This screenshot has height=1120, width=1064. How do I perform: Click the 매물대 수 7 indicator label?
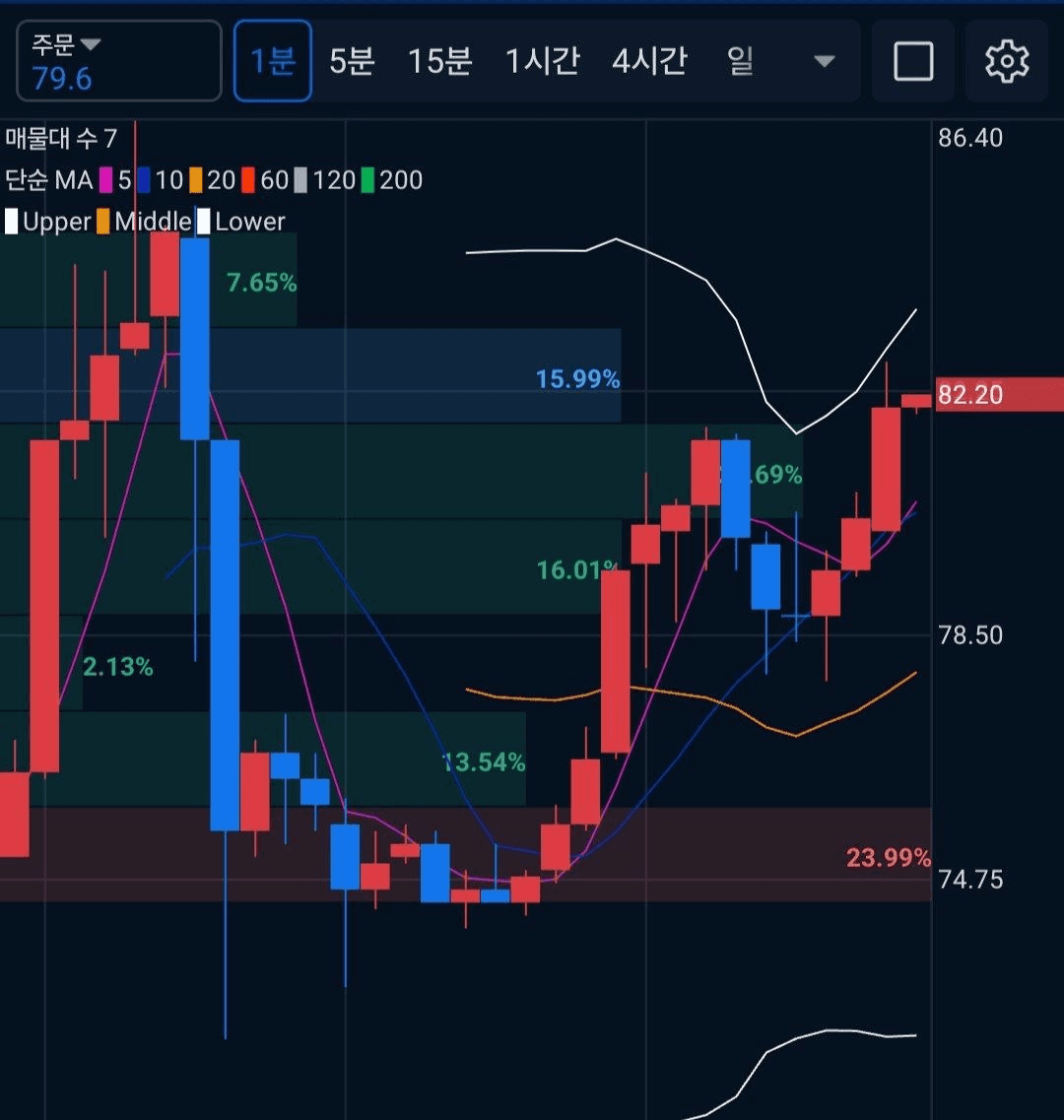coord(61,138)
